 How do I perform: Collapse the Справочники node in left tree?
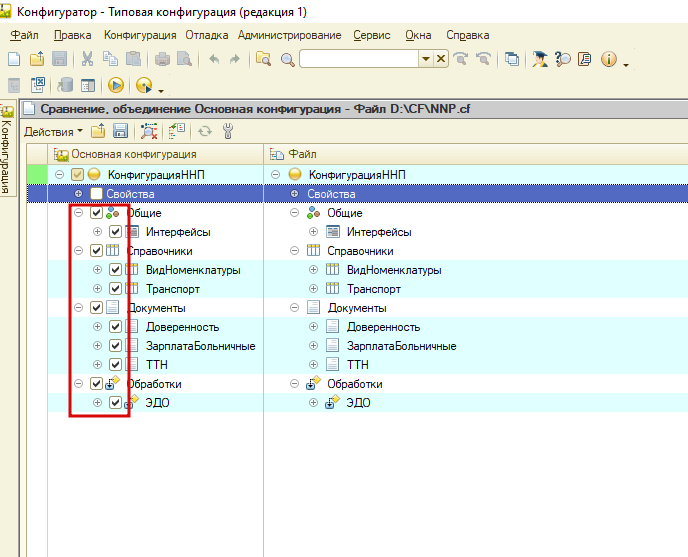(x=79, y=251)
